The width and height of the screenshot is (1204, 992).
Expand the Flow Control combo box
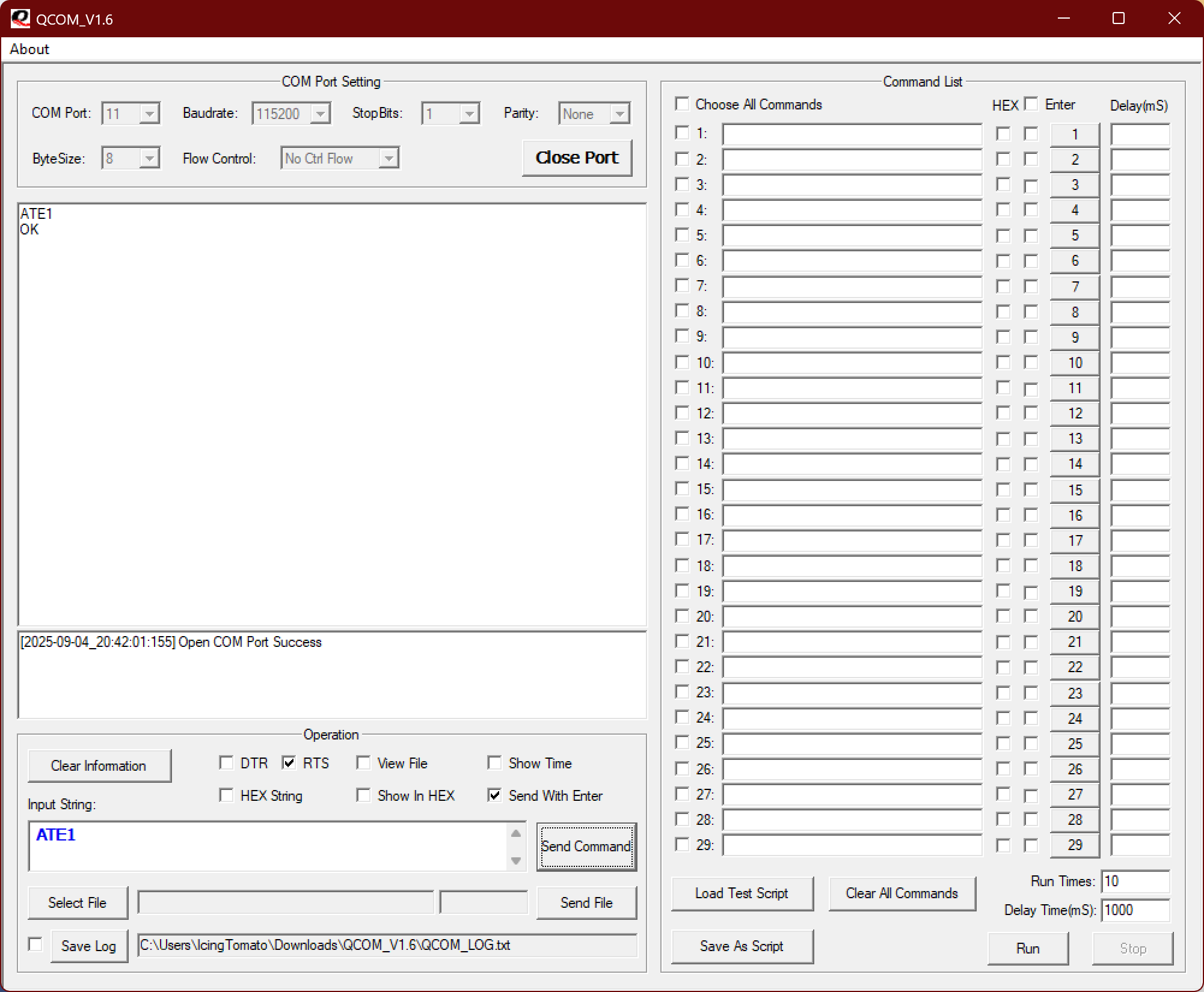pos(389,159)
